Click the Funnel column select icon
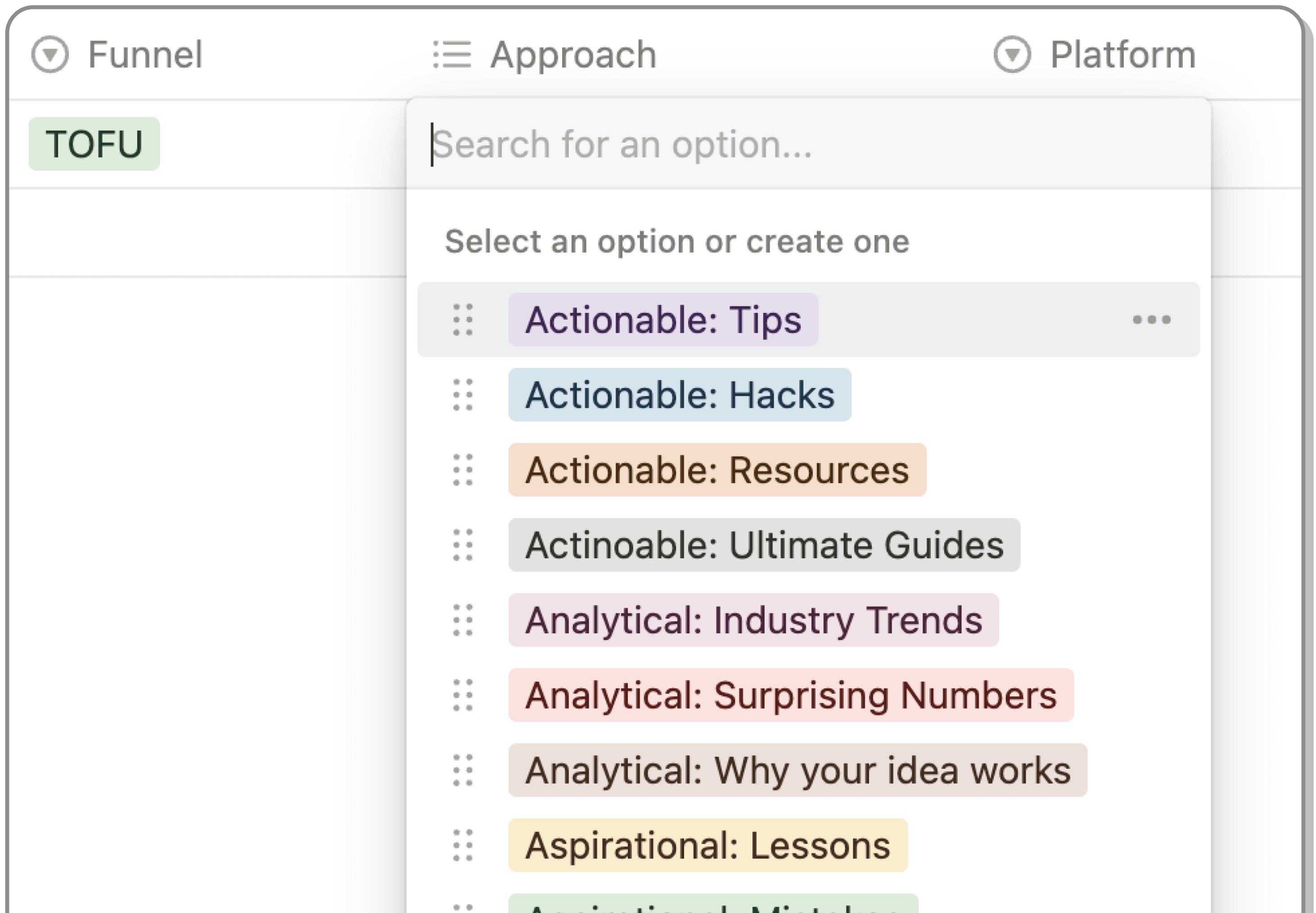 (50, 55)
